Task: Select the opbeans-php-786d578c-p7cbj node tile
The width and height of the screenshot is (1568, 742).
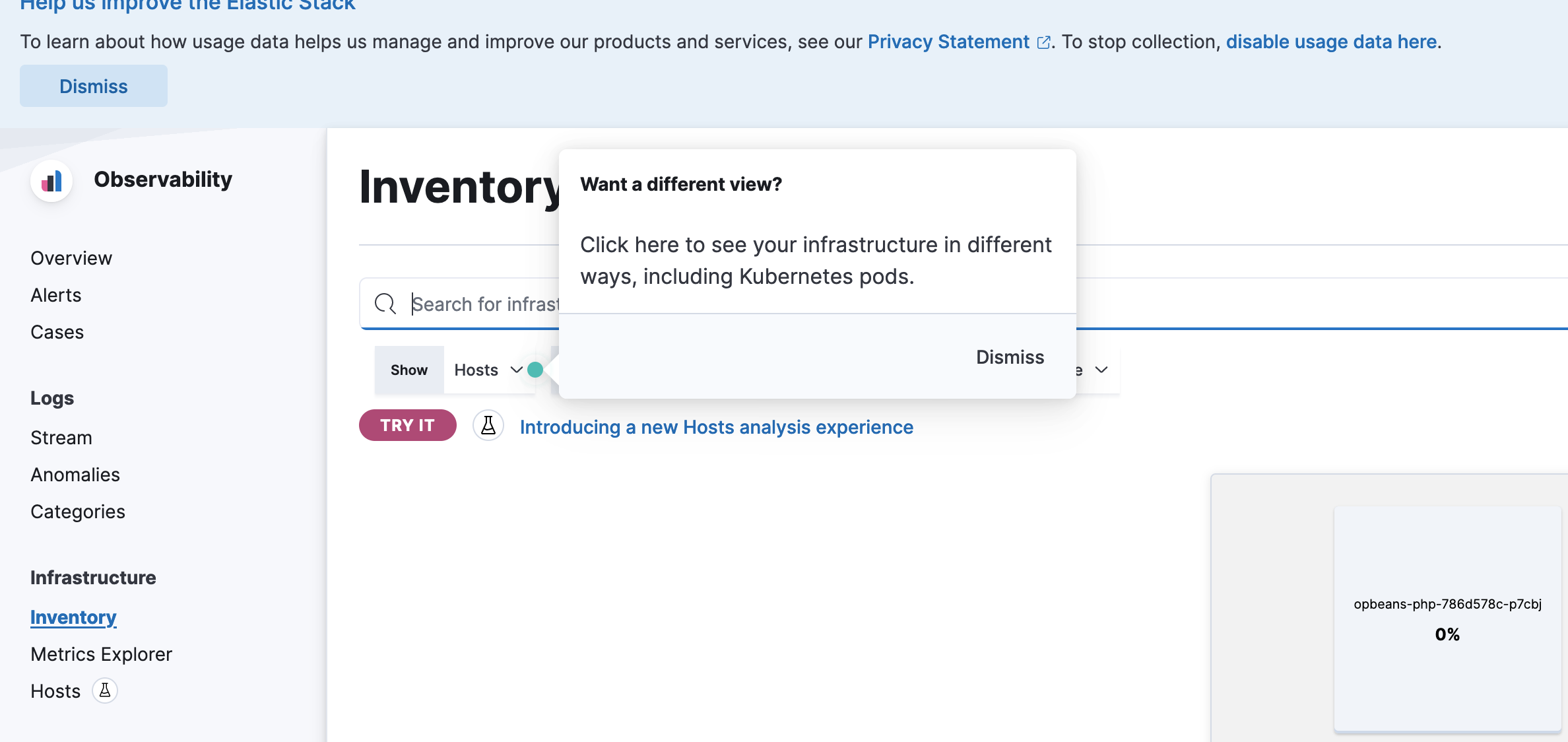Action: (1447, 621)
